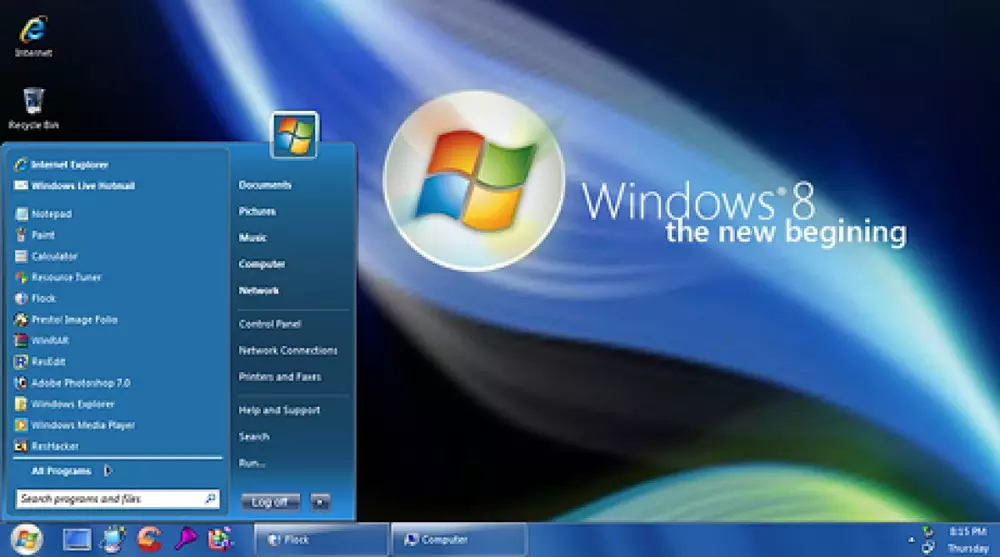
Task: Click the Search programs and files box
Action: [x=110, y=498]
